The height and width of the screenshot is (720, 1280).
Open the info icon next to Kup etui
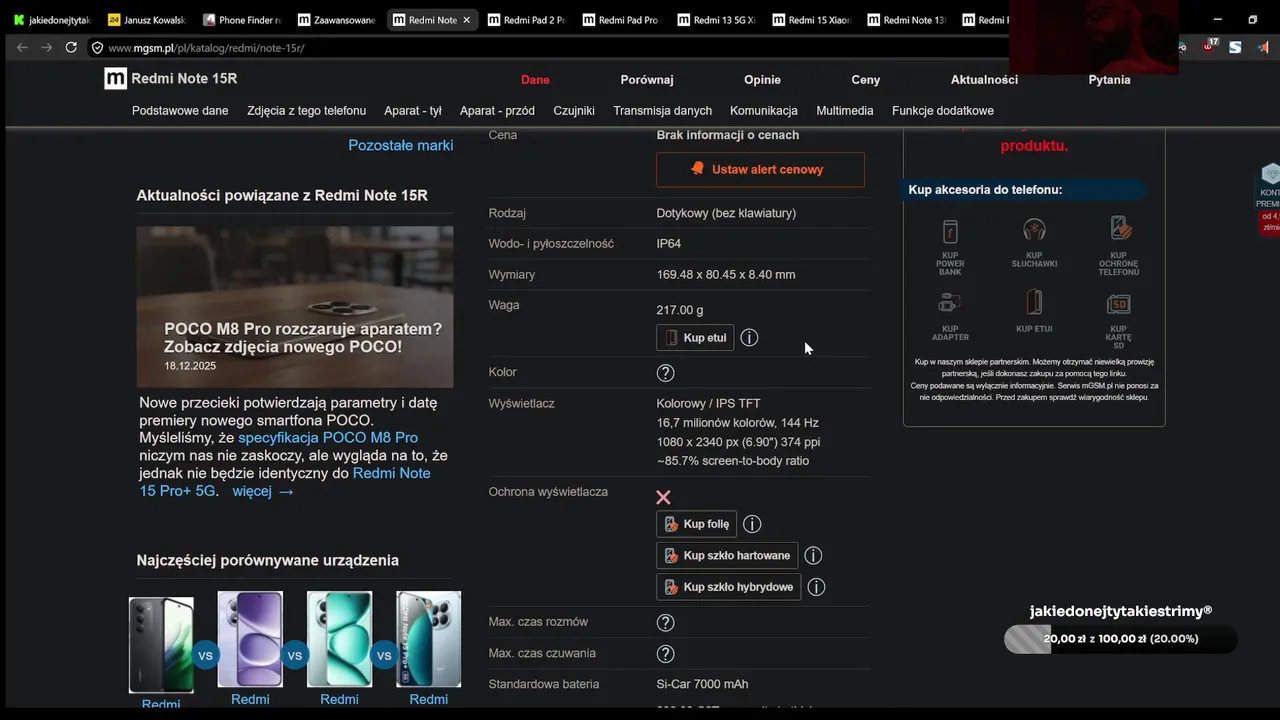pos(749,338)
